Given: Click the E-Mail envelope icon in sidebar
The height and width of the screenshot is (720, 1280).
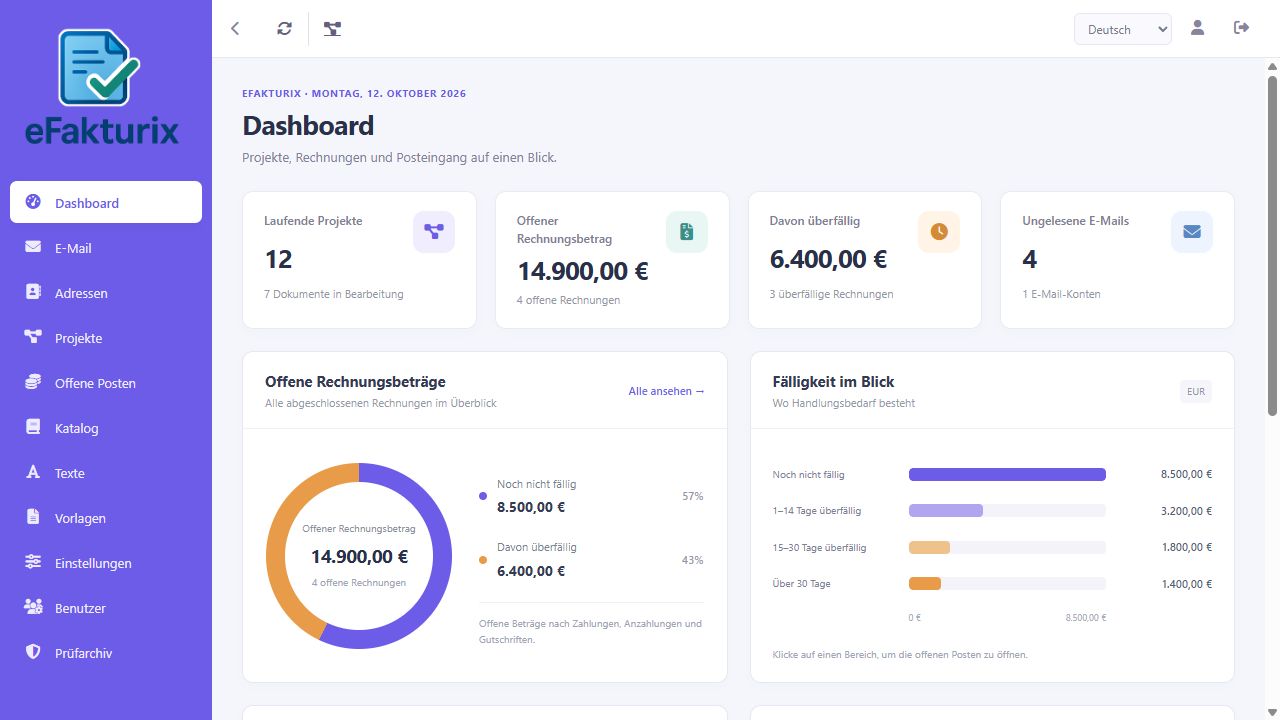Looking at the screenshot, I should (x=33, y=247).
